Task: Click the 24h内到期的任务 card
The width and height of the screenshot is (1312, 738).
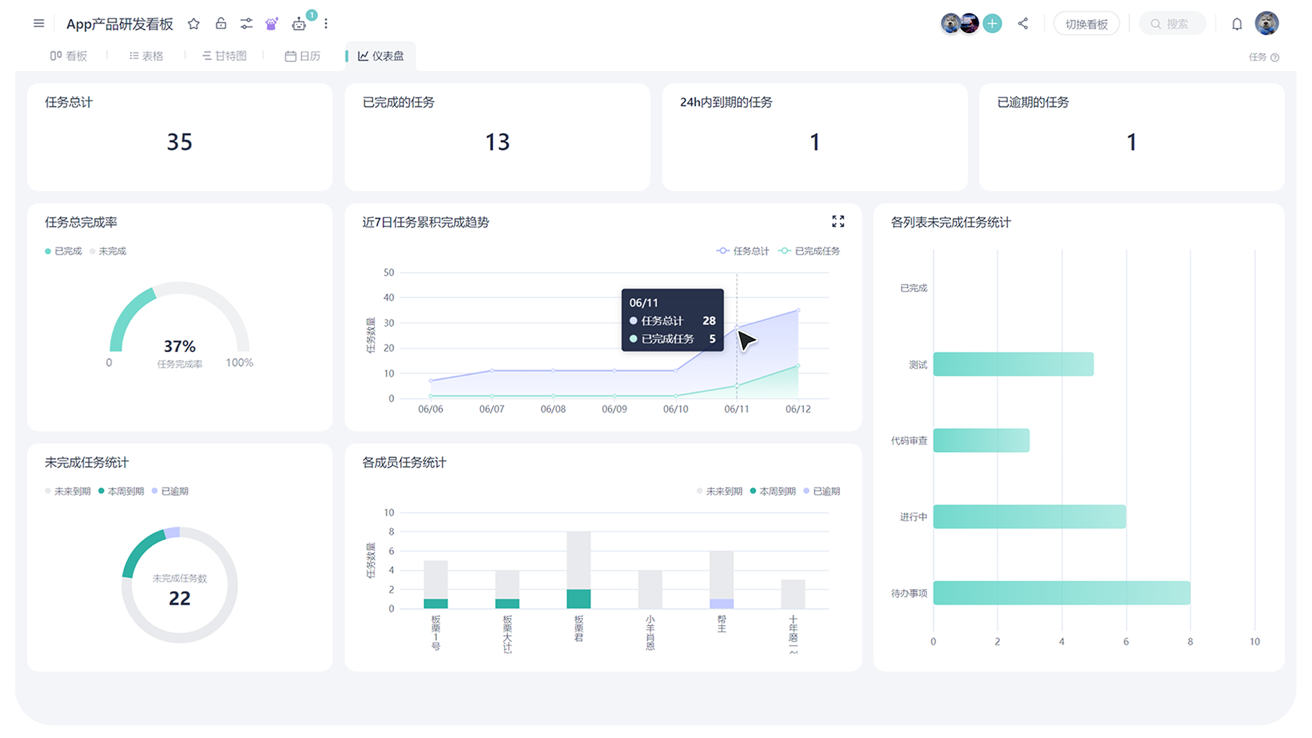Action: pos(814,137)
